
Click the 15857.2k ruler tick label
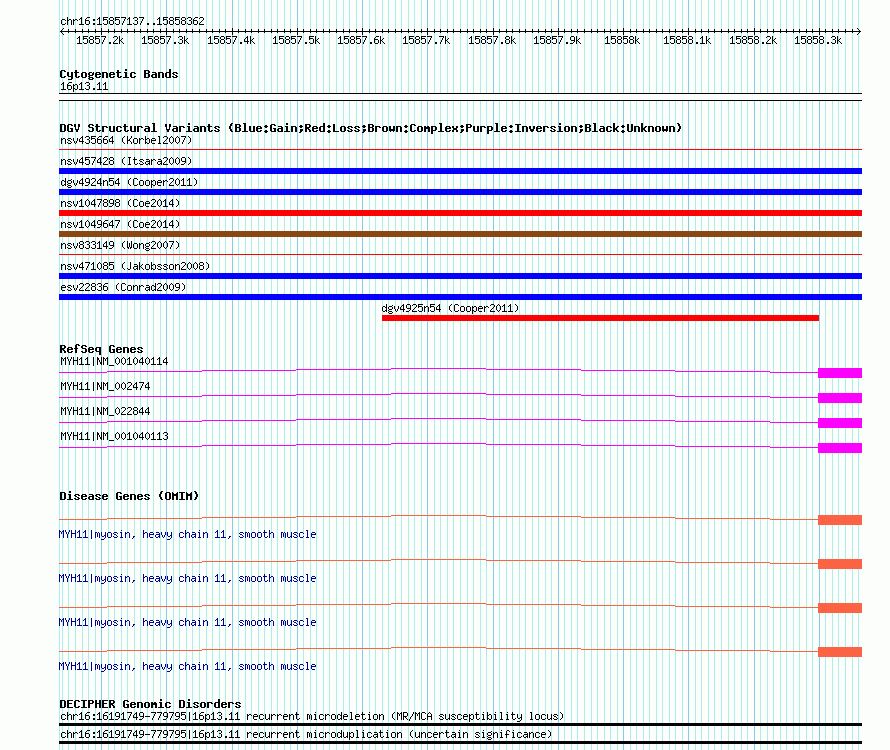pos(100,40)
